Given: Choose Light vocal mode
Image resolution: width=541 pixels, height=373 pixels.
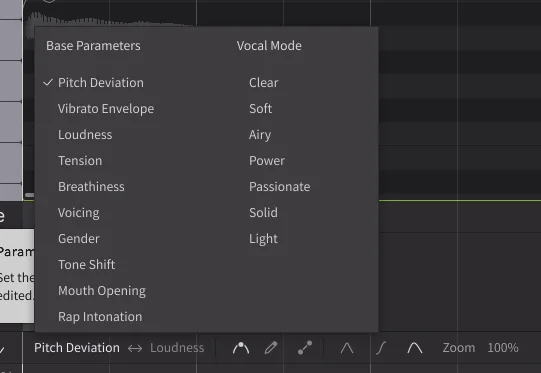Looking at the screenshot, I should coord(263,239).
